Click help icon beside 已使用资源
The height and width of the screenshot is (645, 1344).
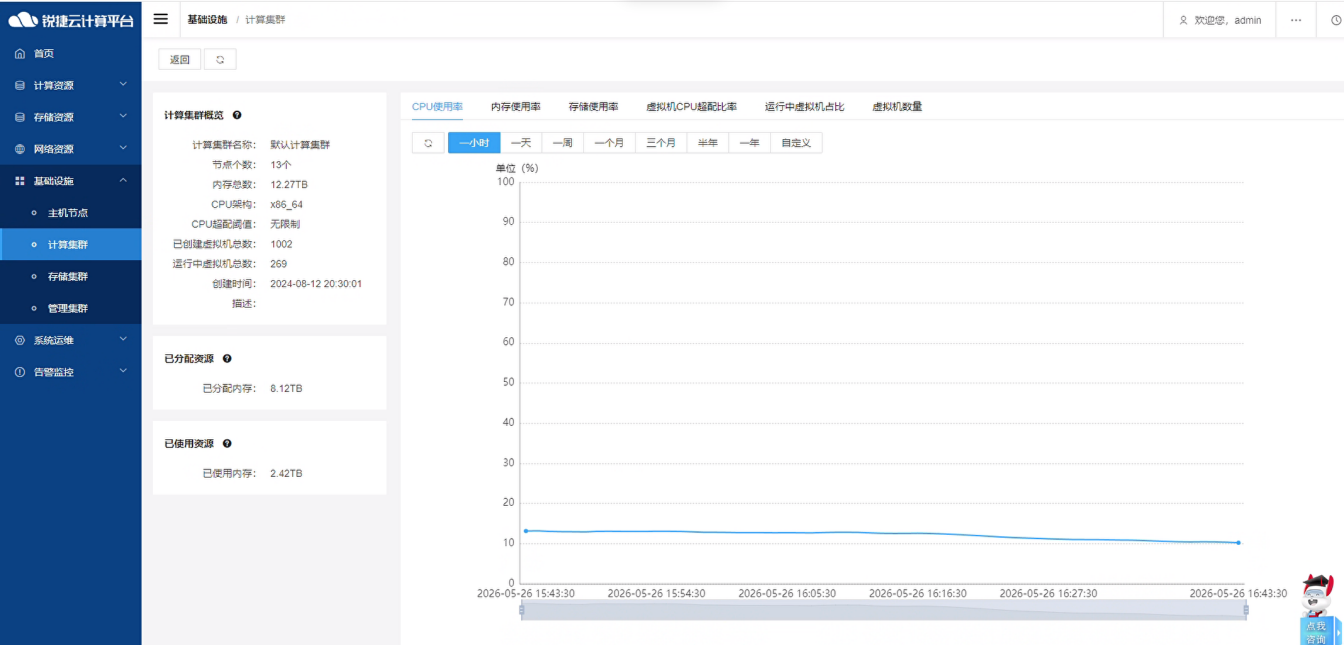coord(227,443)
